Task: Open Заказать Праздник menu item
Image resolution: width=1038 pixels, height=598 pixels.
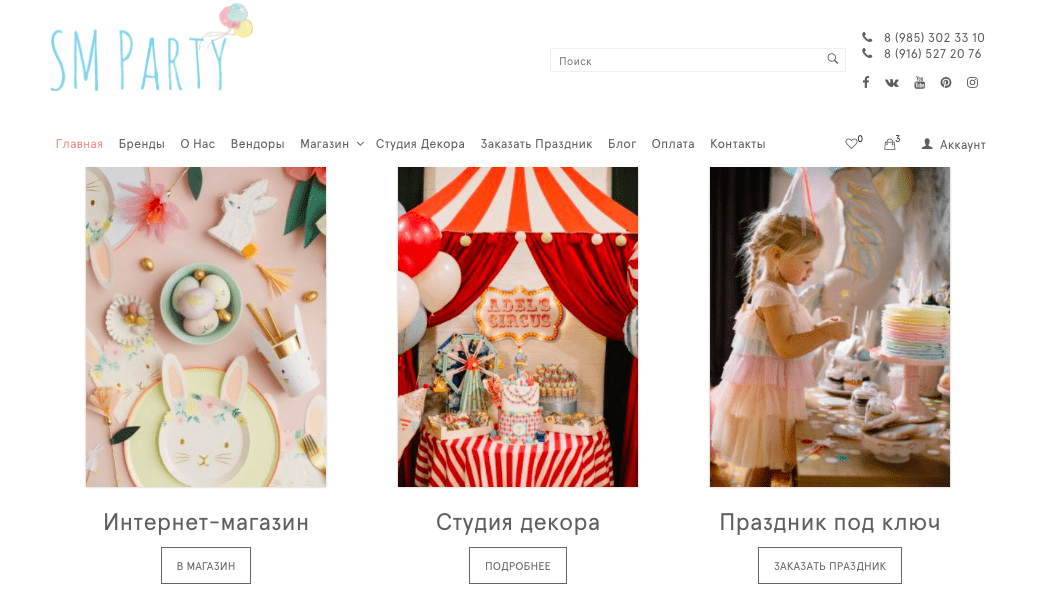Action: [536, 144]
